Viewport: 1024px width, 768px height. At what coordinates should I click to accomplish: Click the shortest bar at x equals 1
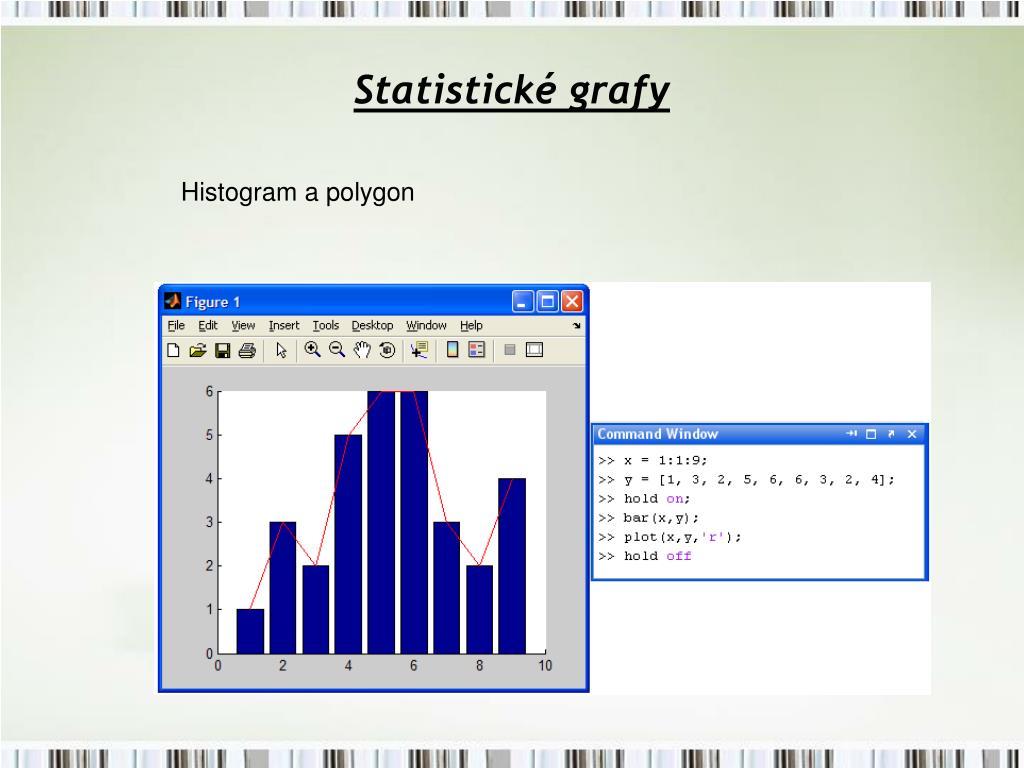point(250,631)
